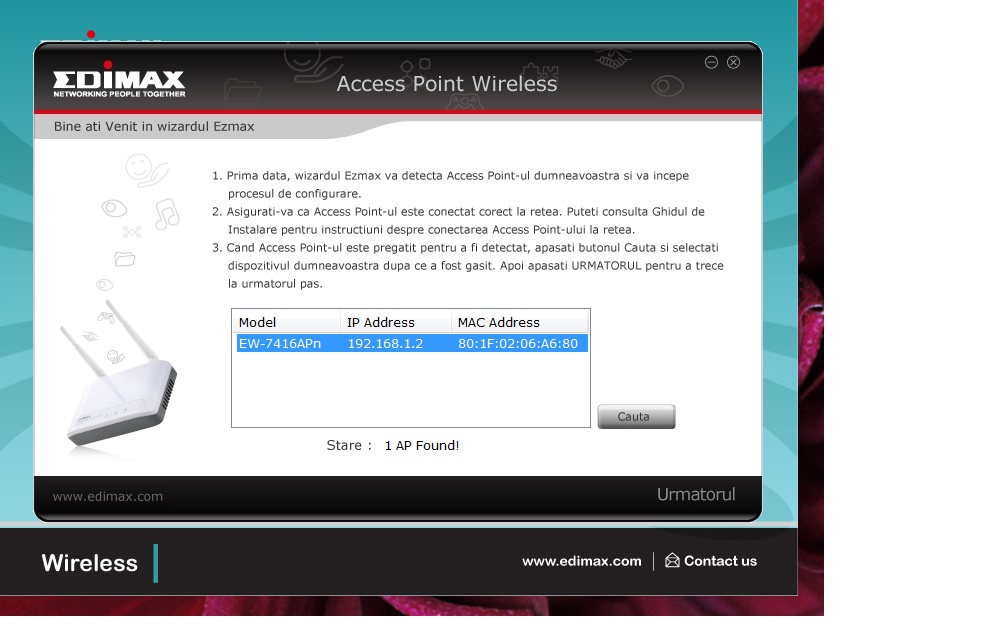The width and height of the screenshot is (1008, 630).
Task: Click the handshake icon in header banner
Action: (613, 59)
